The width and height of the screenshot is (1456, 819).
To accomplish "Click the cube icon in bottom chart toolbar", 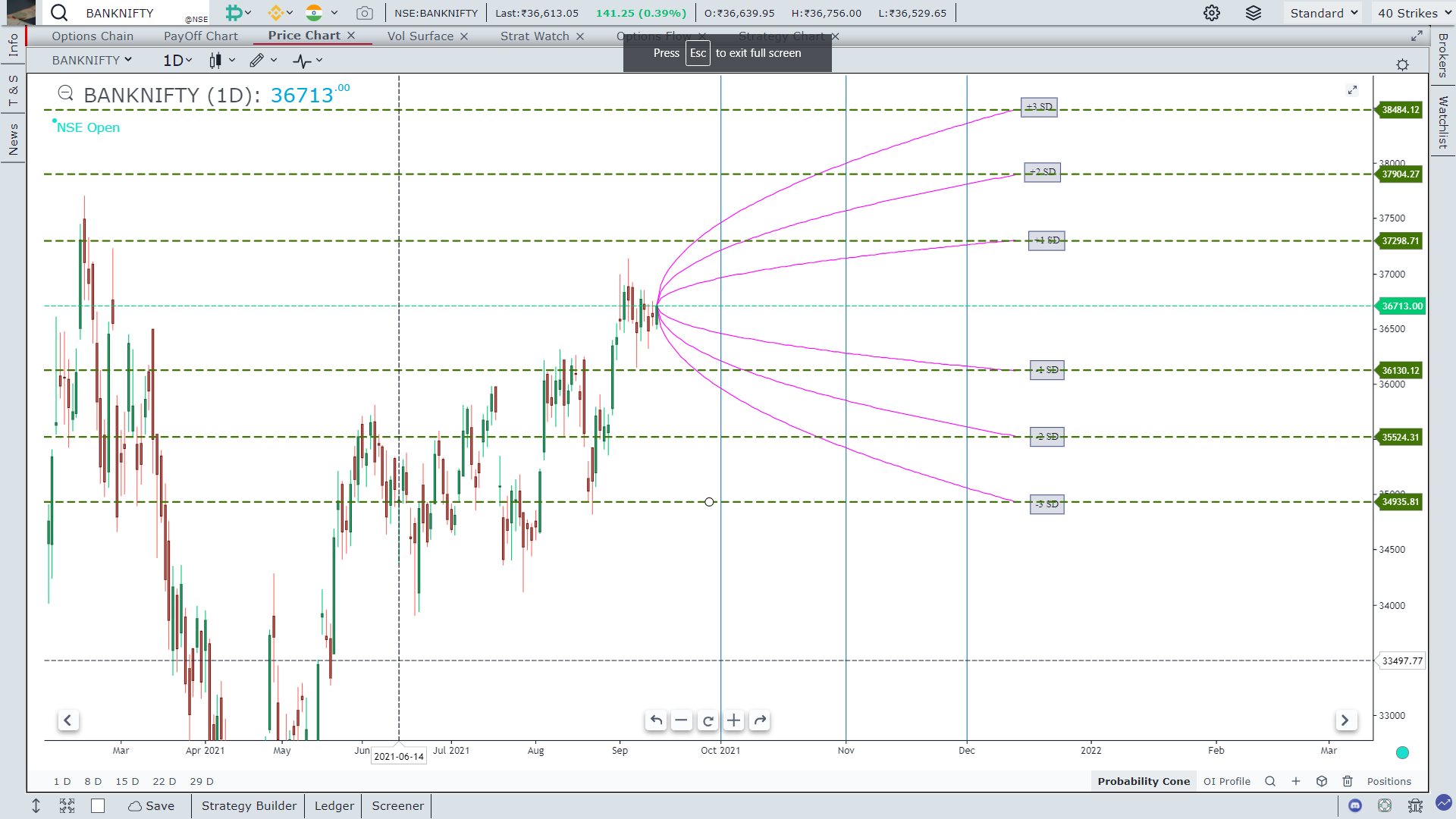I will [1322, 782].
